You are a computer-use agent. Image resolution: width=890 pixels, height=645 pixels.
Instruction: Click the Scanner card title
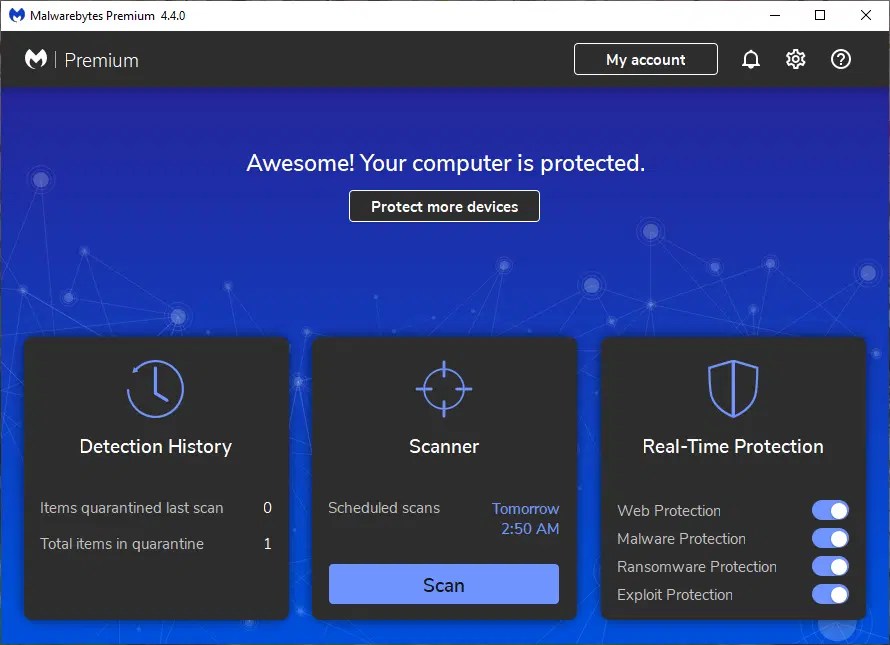click(x=444, y=446)
